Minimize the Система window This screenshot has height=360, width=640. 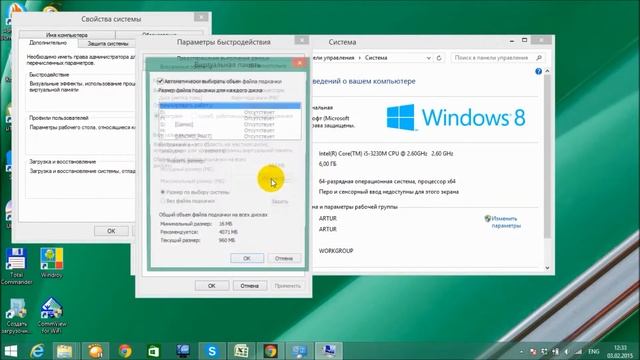(512, 41)
